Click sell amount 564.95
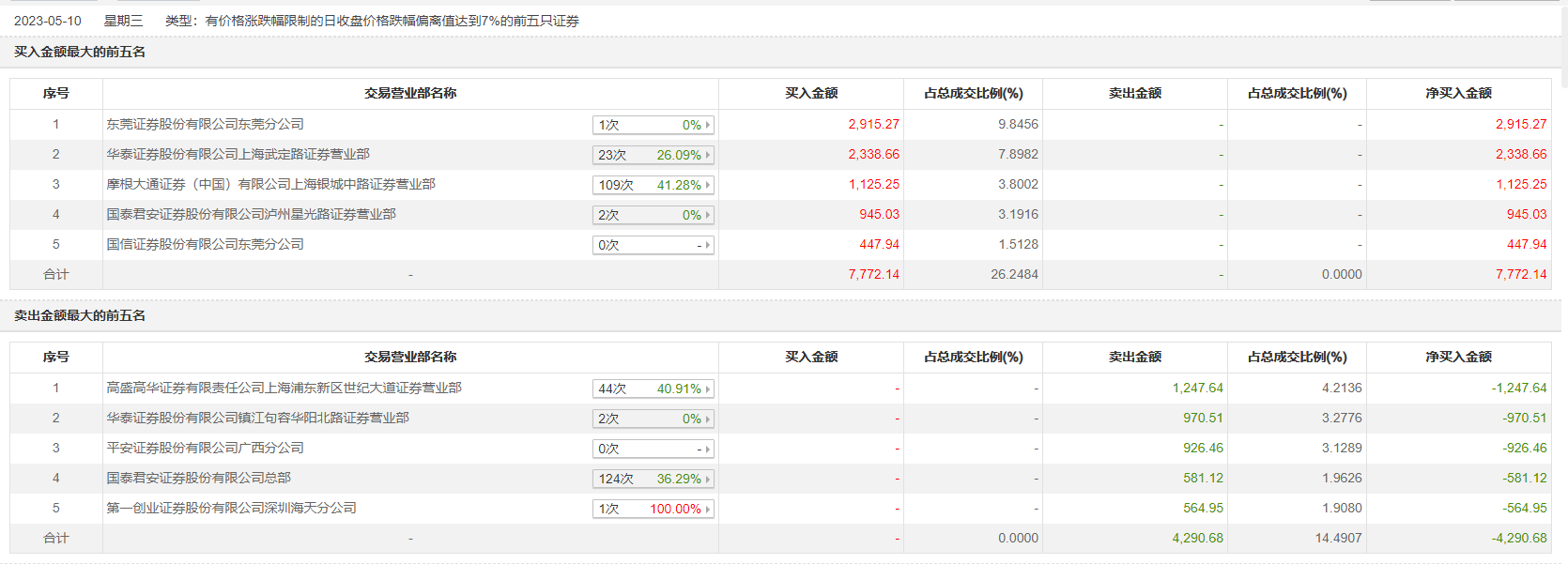The height and width of the screenshot is (564, 1568). [x=1203, y=508]
